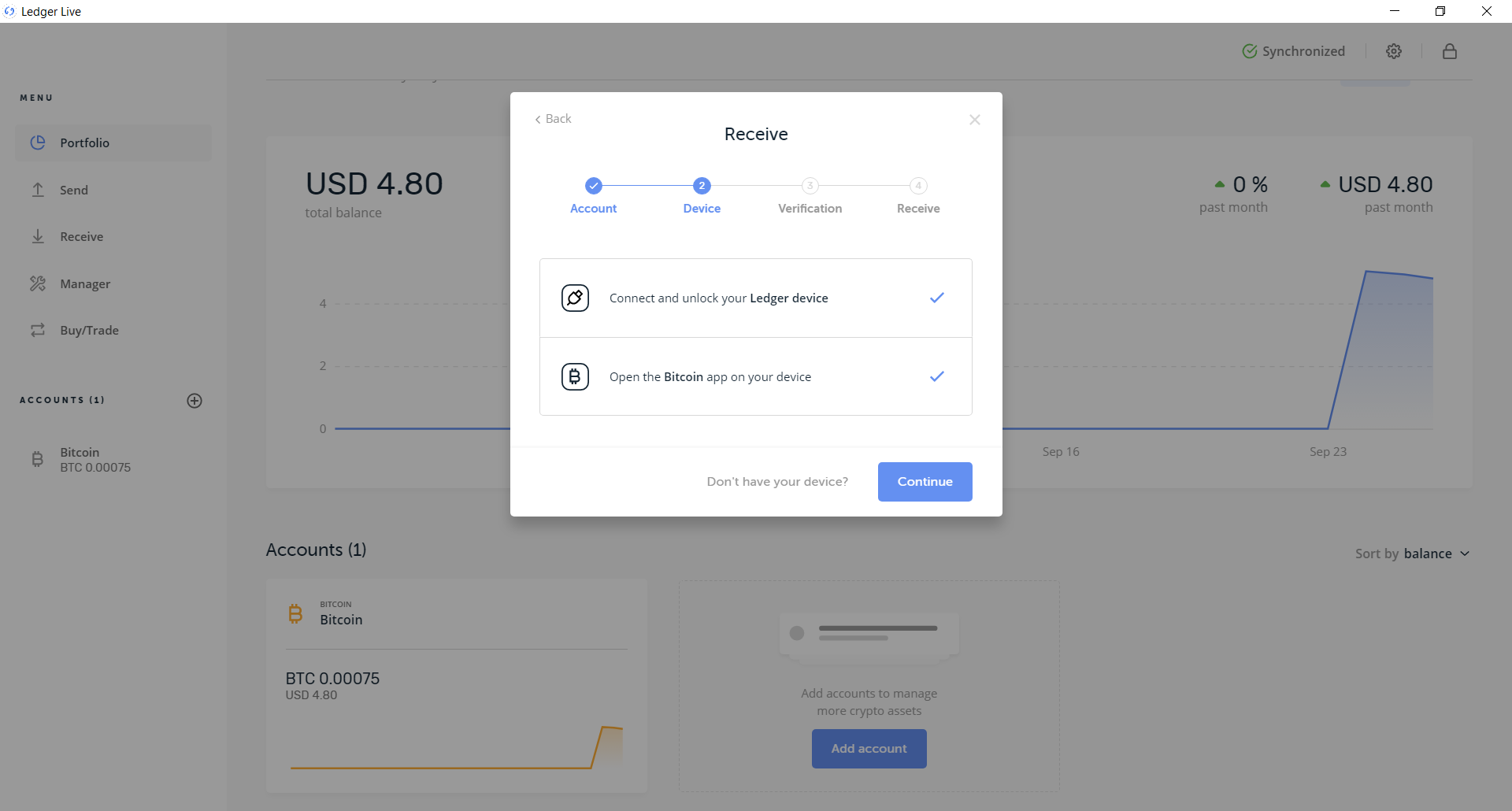Click the Sep 23 chart date label
This screenshot has width=1512, height=811.
(1328, 452)
